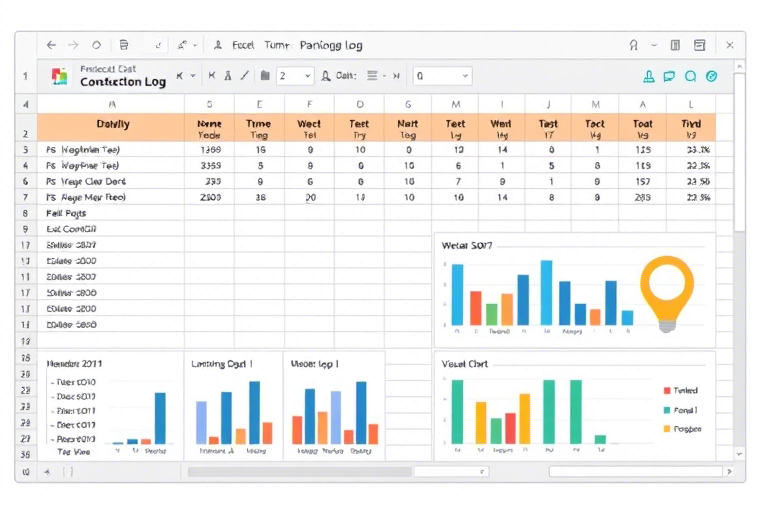768x512 pixels.
Task: Select the cell showing 157
Action: pyautogui.click(x=642, y=182)
